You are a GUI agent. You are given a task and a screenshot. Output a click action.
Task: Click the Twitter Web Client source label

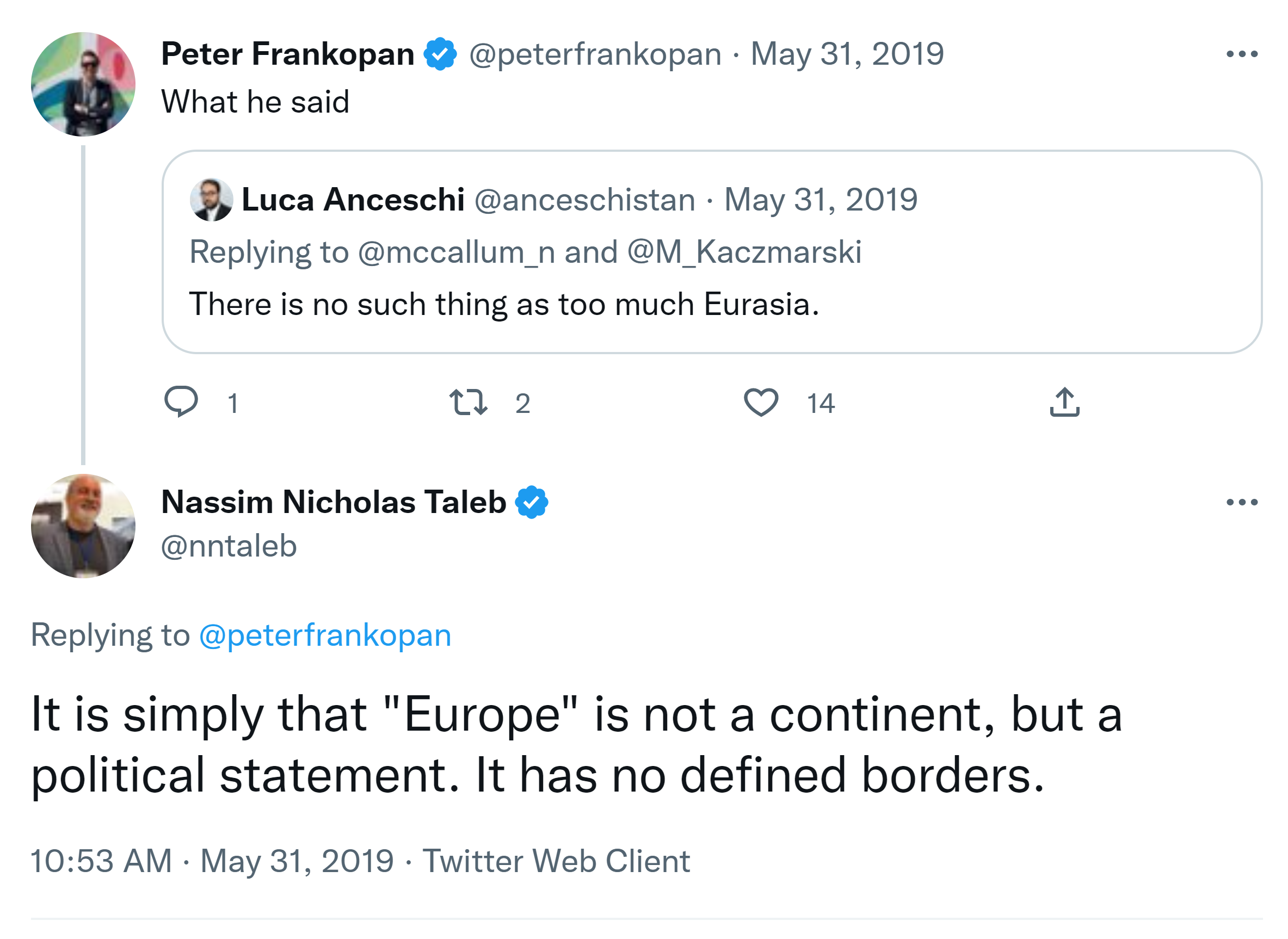click(556, 861)
